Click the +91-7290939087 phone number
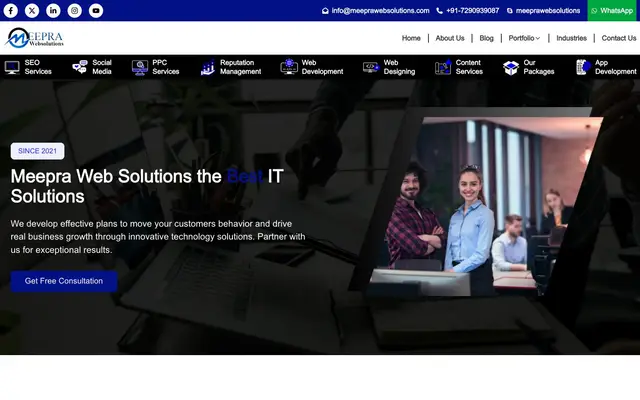The width and height of the screenshot is (640, 400). click(473, 11)
